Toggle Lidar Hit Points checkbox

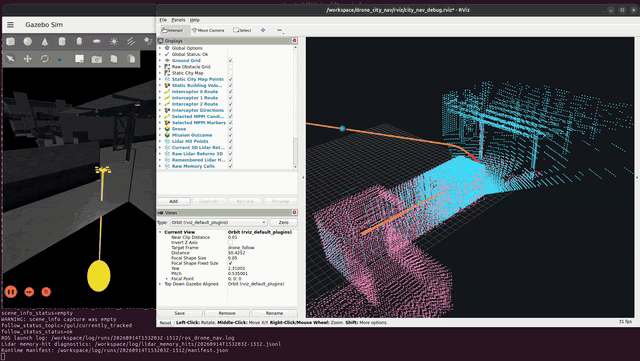(231, 141)
